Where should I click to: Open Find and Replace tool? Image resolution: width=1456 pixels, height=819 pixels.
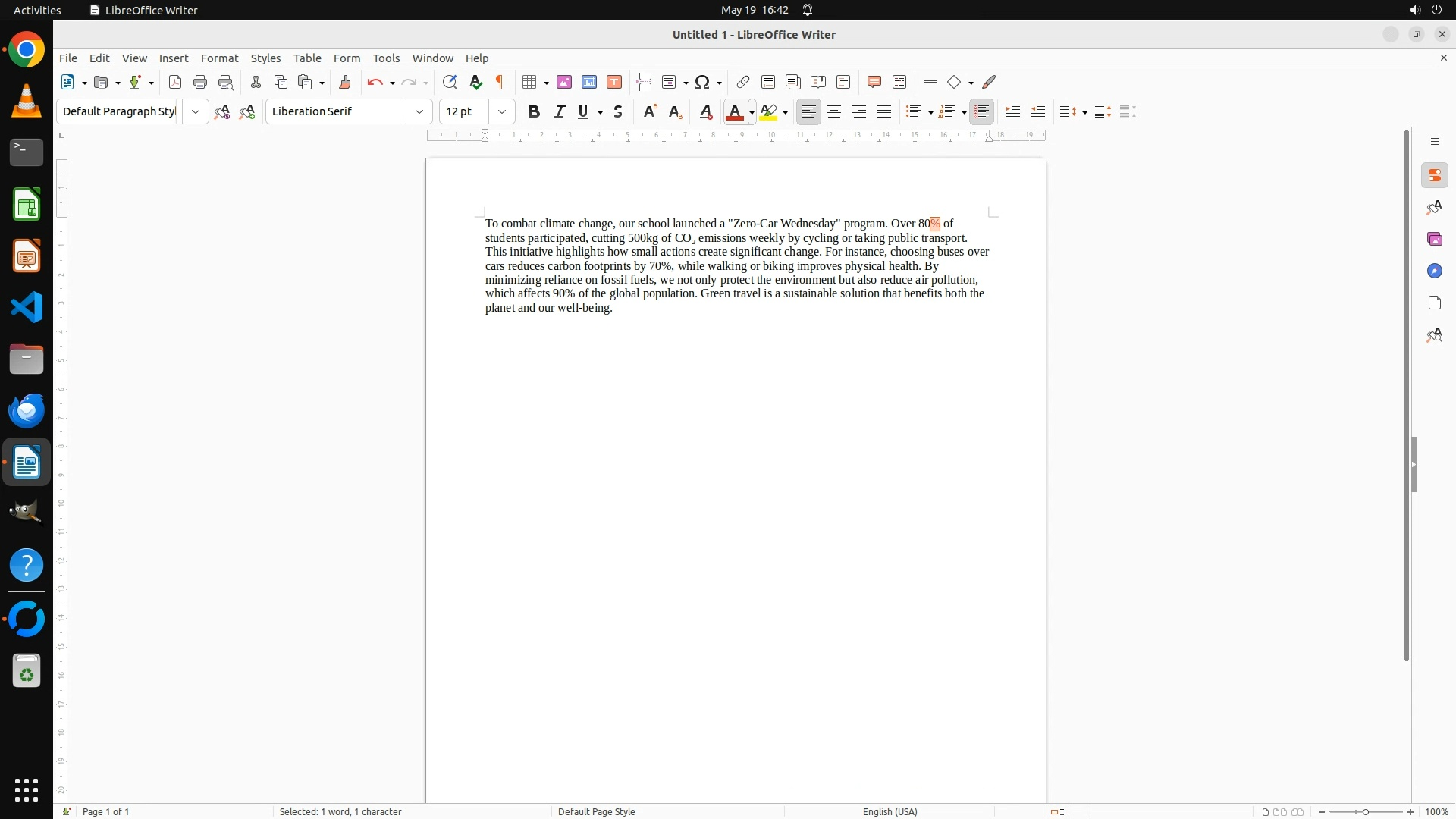(450, 82)
